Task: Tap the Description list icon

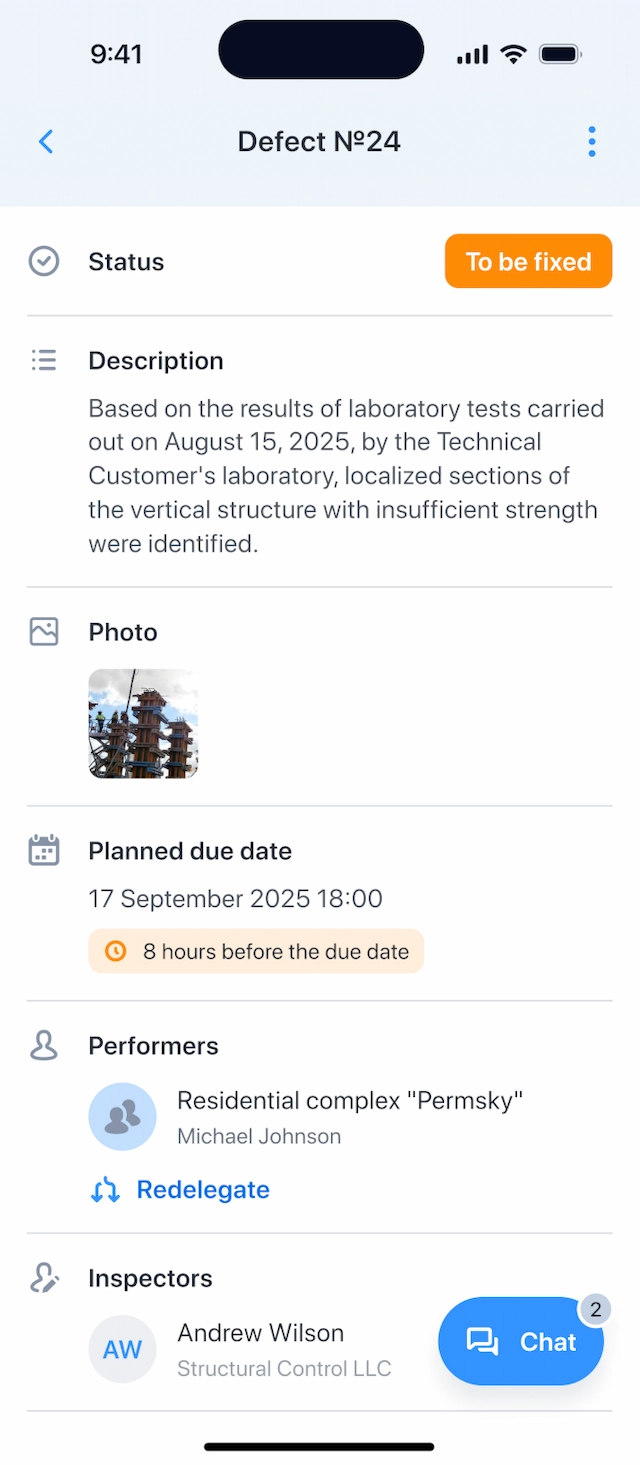Action: pyautogui.click(x=44, y=360)
